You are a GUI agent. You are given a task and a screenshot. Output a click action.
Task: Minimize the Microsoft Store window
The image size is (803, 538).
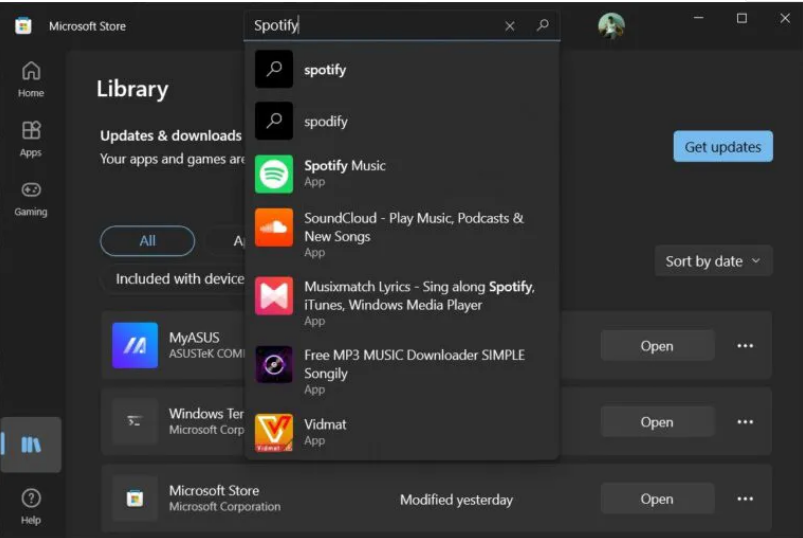[699, 18]
